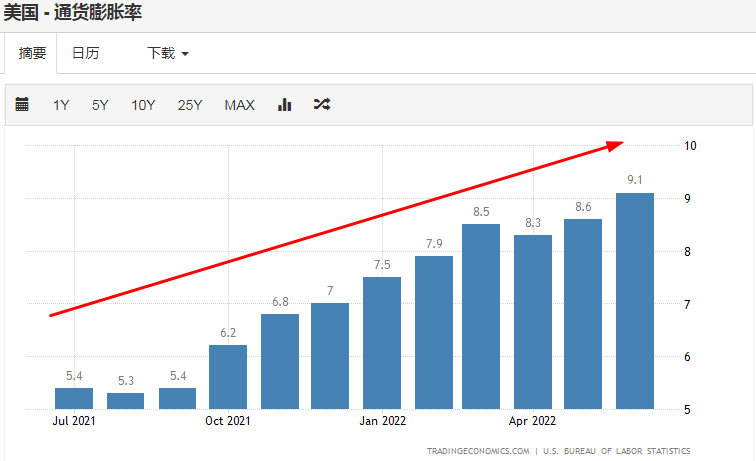Select the 10Y time range
The height and width of the screenshot is (461, 756).
[143, 105]
